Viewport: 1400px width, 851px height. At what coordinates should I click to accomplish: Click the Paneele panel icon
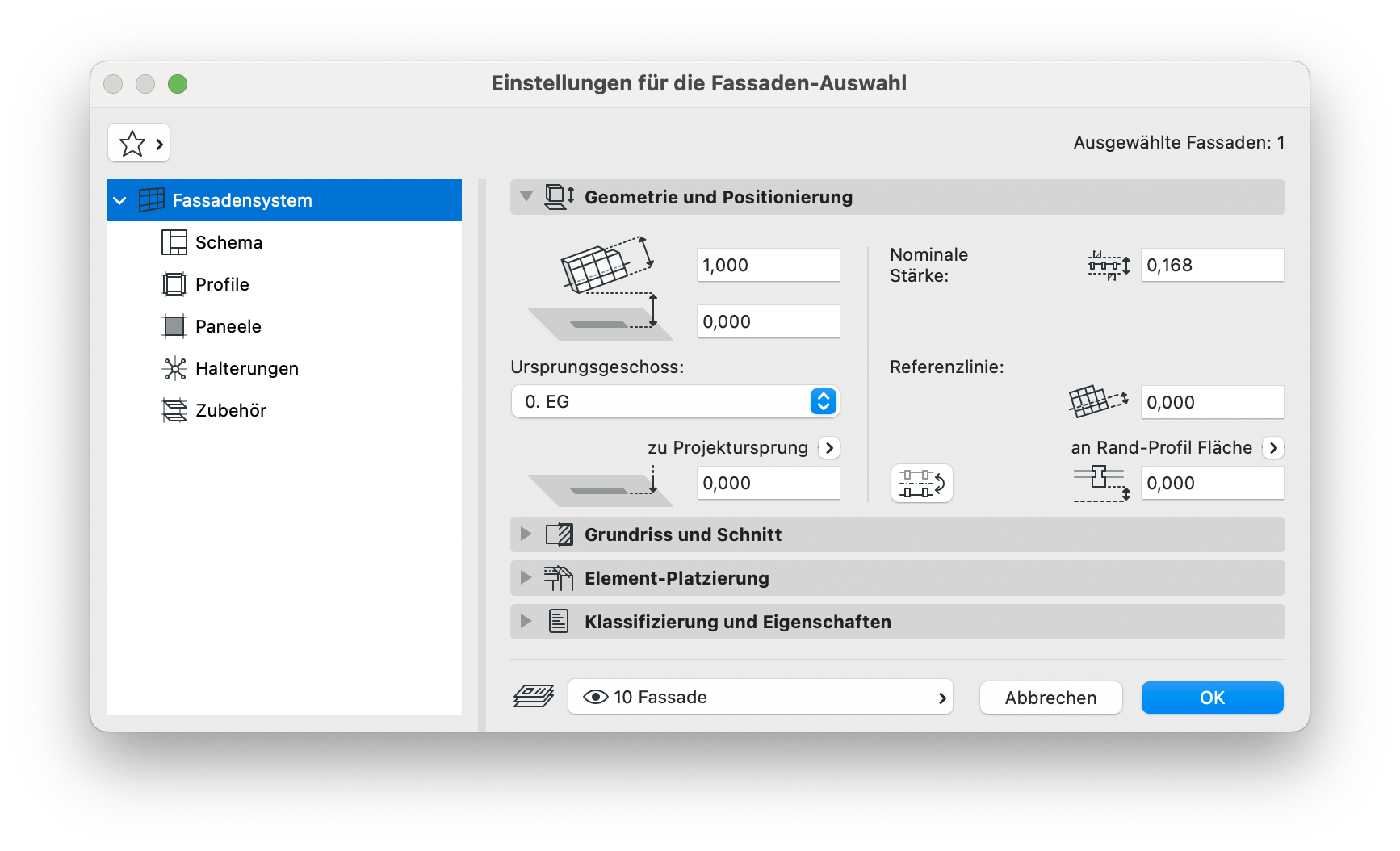174,326
